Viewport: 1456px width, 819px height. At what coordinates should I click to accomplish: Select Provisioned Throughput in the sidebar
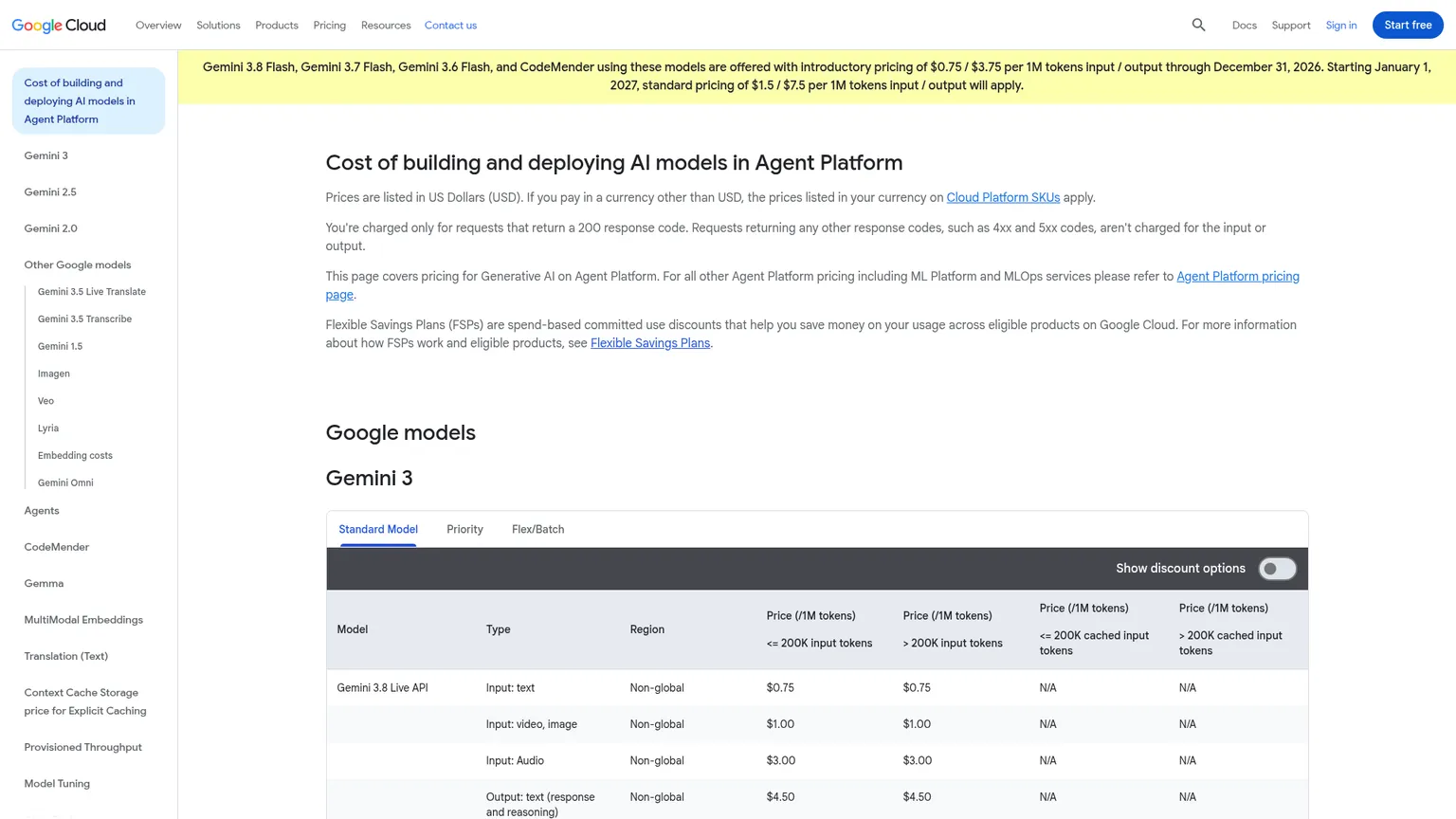tap(83, 748)
